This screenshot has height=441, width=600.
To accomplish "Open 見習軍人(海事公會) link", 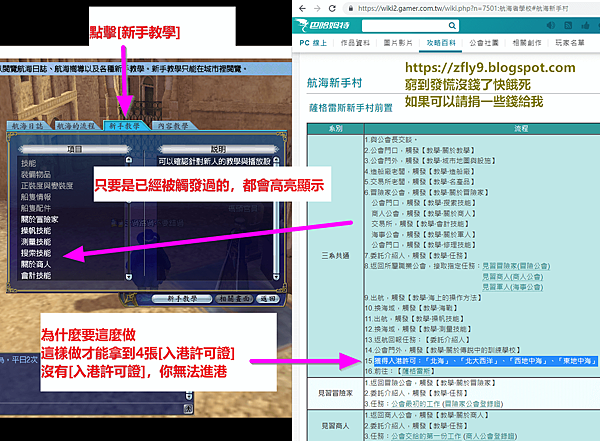I will (x=512, y=287).
